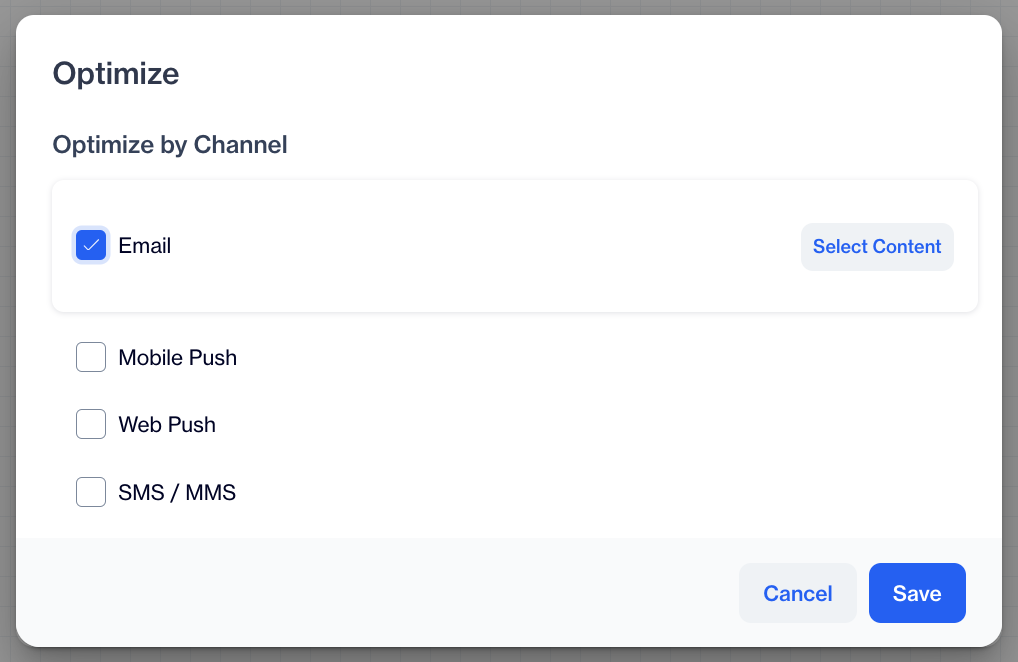Click the Optimize dialog title

point(116,74)
